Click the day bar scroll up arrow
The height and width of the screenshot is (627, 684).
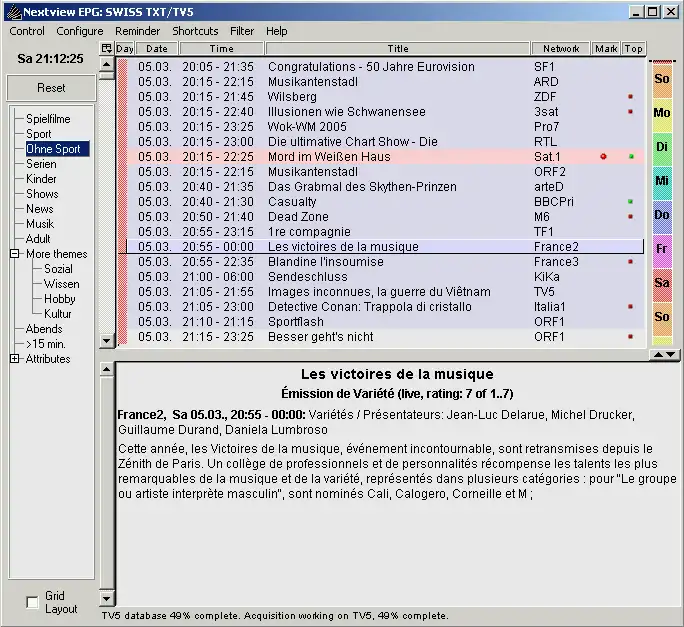(x=657, y=355)
